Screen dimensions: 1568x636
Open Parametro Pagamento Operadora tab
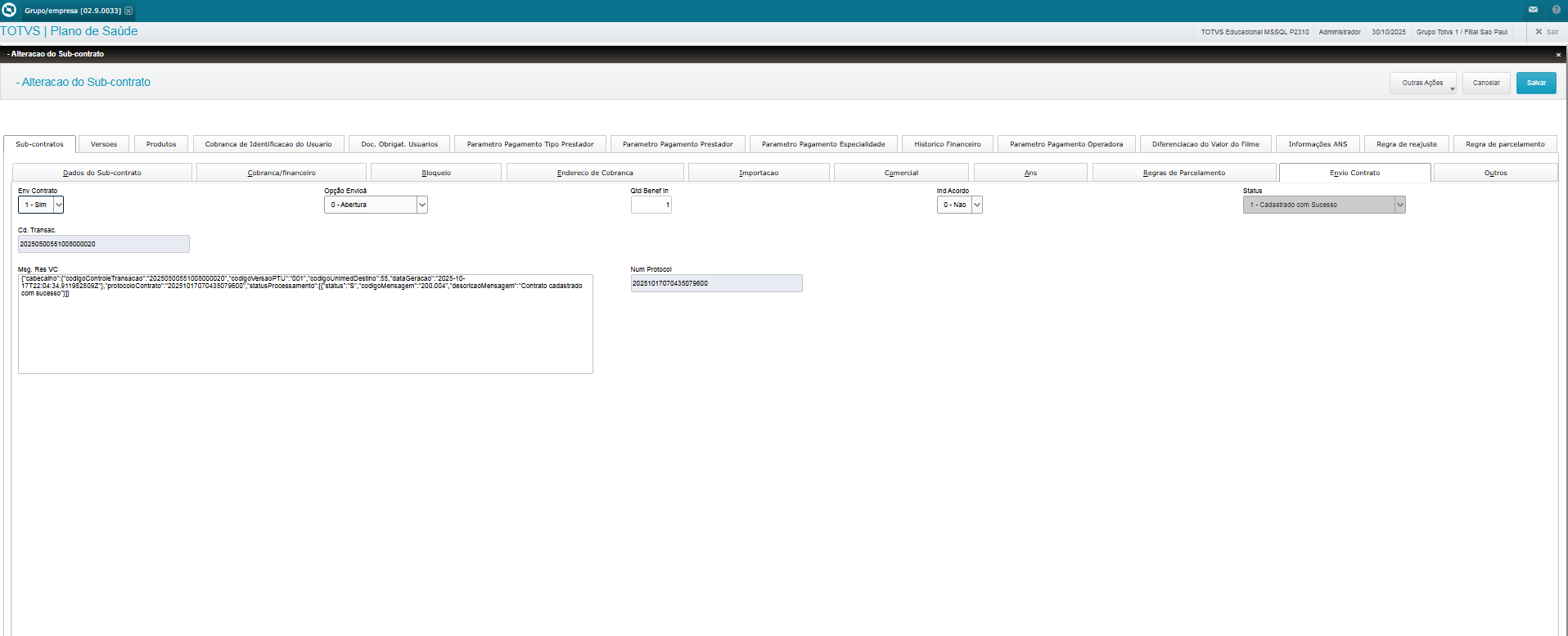pyautogui.click(x=1066, y=144)
